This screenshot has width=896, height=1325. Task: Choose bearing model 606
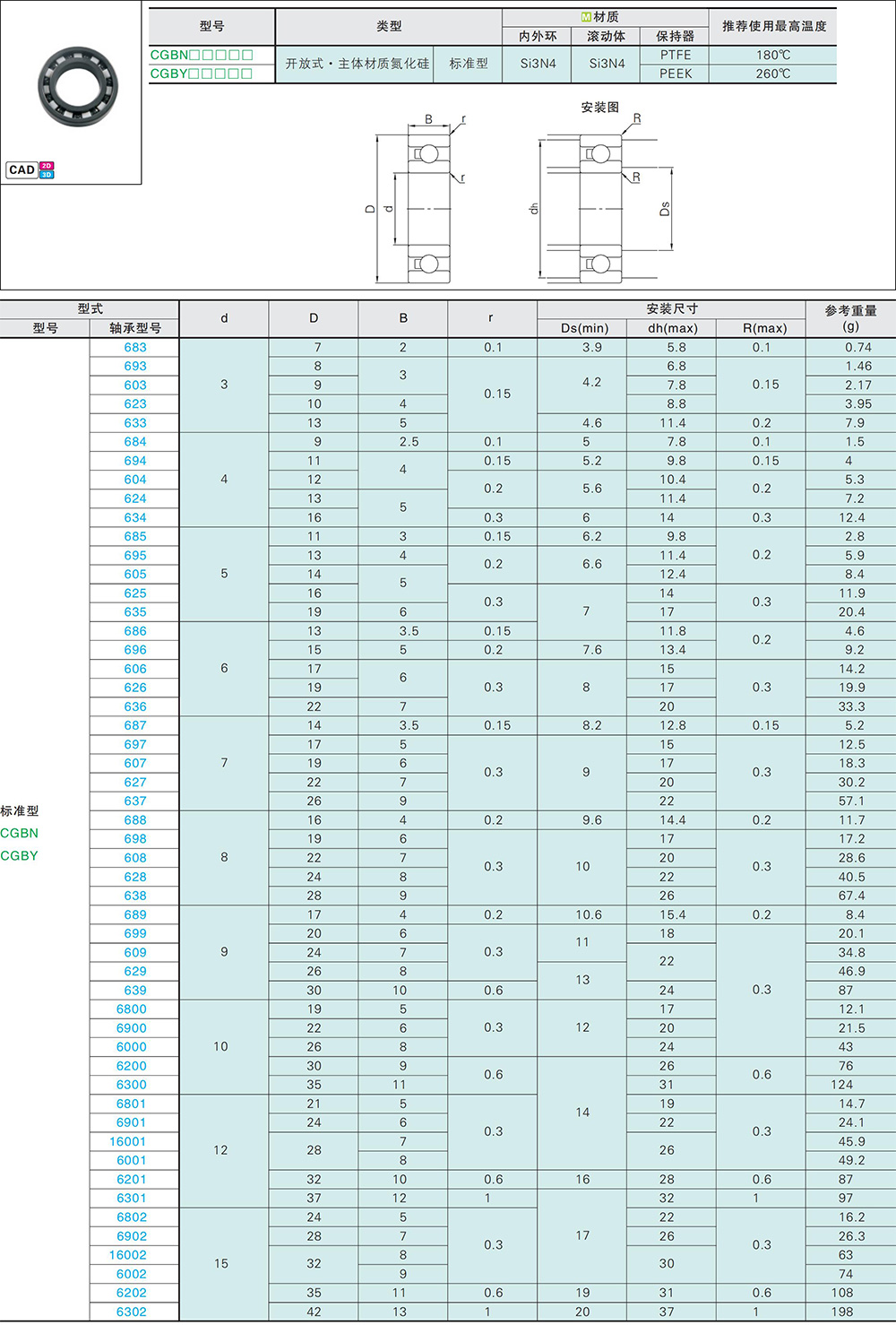click(135, 669)
